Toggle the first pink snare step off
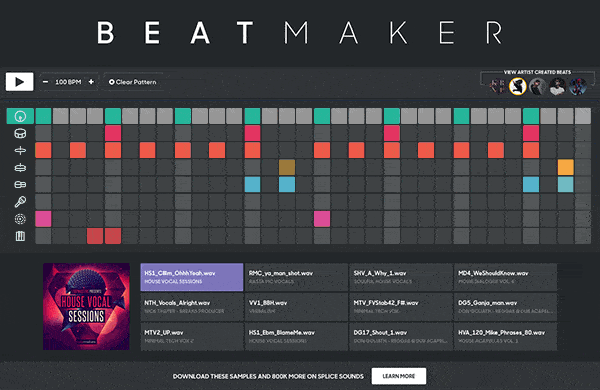The width and height of the screenshot is (600, 390). pos(113,133)
